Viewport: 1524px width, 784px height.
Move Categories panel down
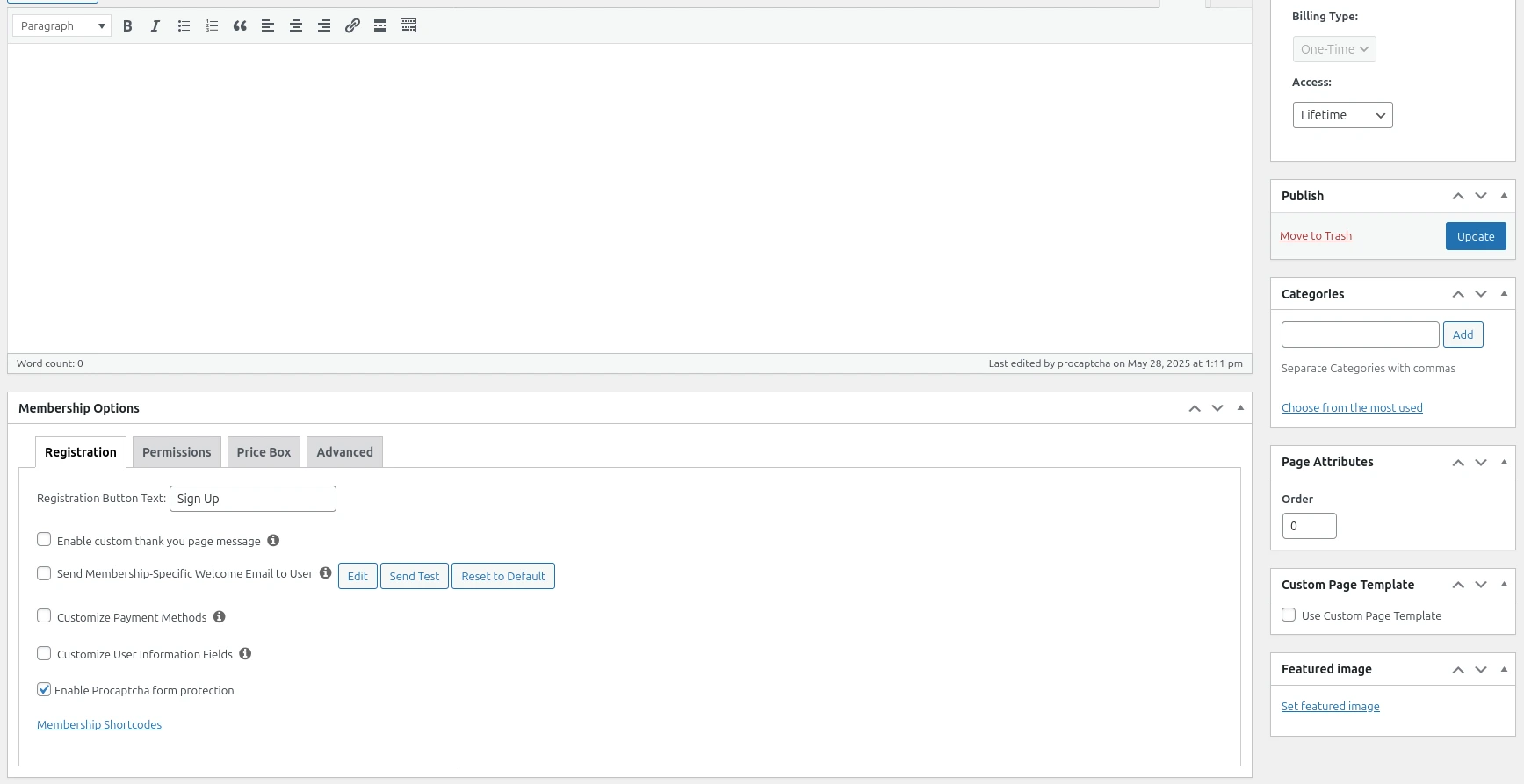tap(1481, 294)
